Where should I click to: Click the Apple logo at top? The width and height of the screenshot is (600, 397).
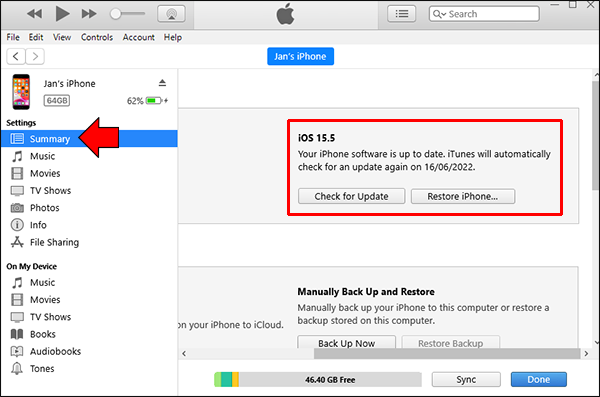[x=285, y=15]
